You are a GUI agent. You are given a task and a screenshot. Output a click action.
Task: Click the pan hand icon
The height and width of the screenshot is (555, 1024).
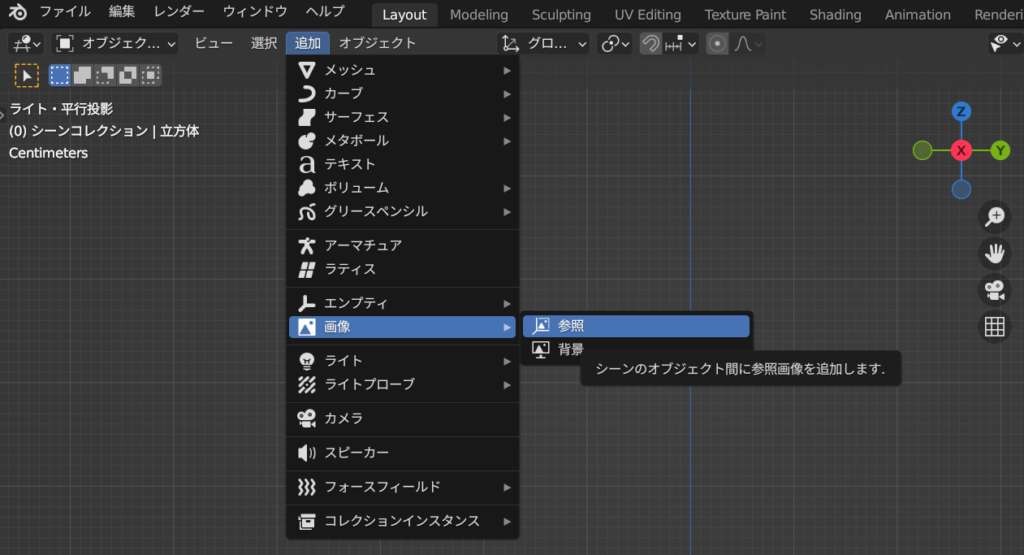pyautogui.click(x=994, y=253)
